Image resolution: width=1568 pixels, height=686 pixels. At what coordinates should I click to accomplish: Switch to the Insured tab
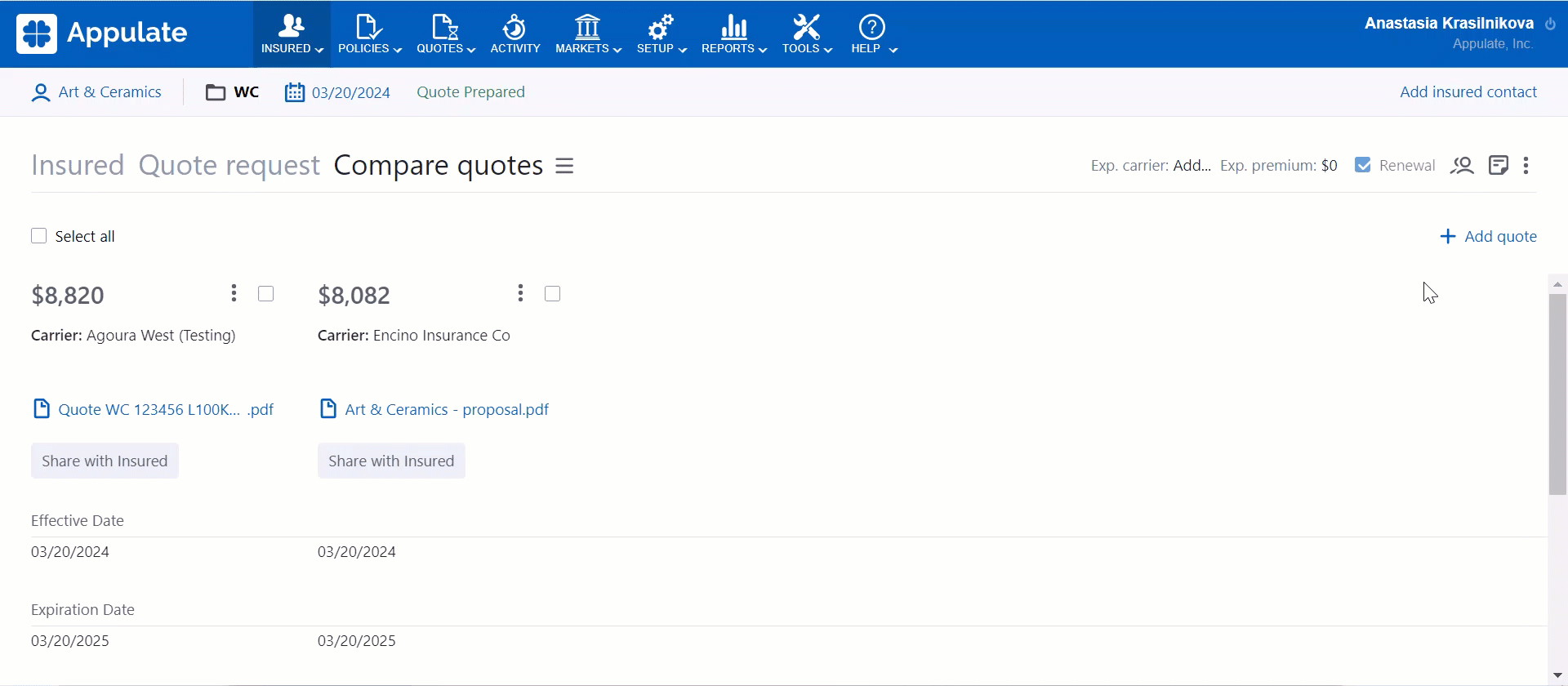click(x=78, y=166)
